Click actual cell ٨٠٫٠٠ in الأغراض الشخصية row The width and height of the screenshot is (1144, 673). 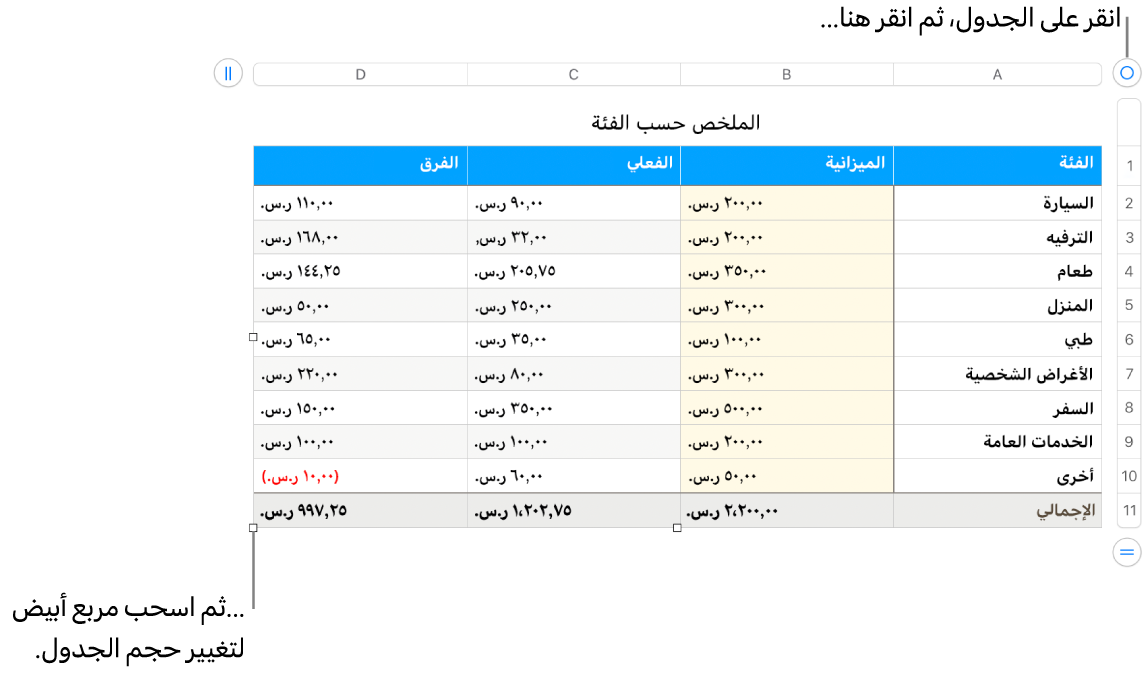point(573,374)
